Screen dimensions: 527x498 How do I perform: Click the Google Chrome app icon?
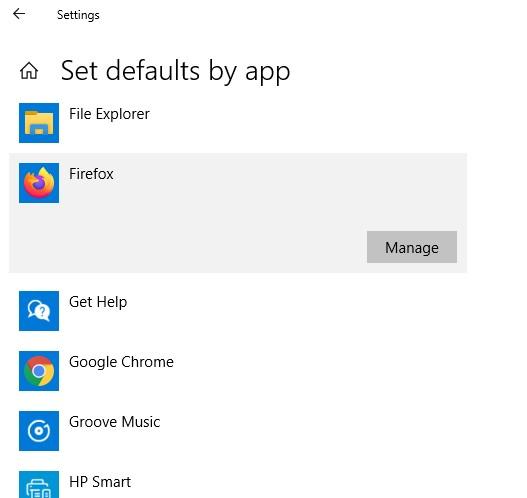coord(39,371)
